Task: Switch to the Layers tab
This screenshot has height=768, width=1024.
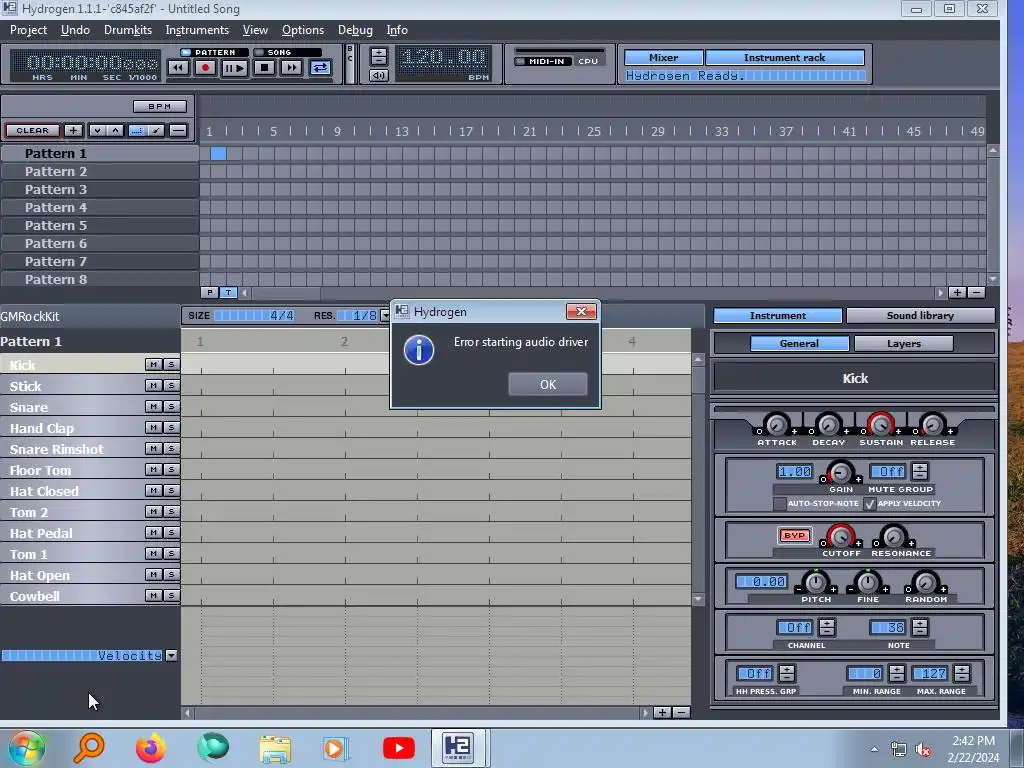Action: coord(904,344)
